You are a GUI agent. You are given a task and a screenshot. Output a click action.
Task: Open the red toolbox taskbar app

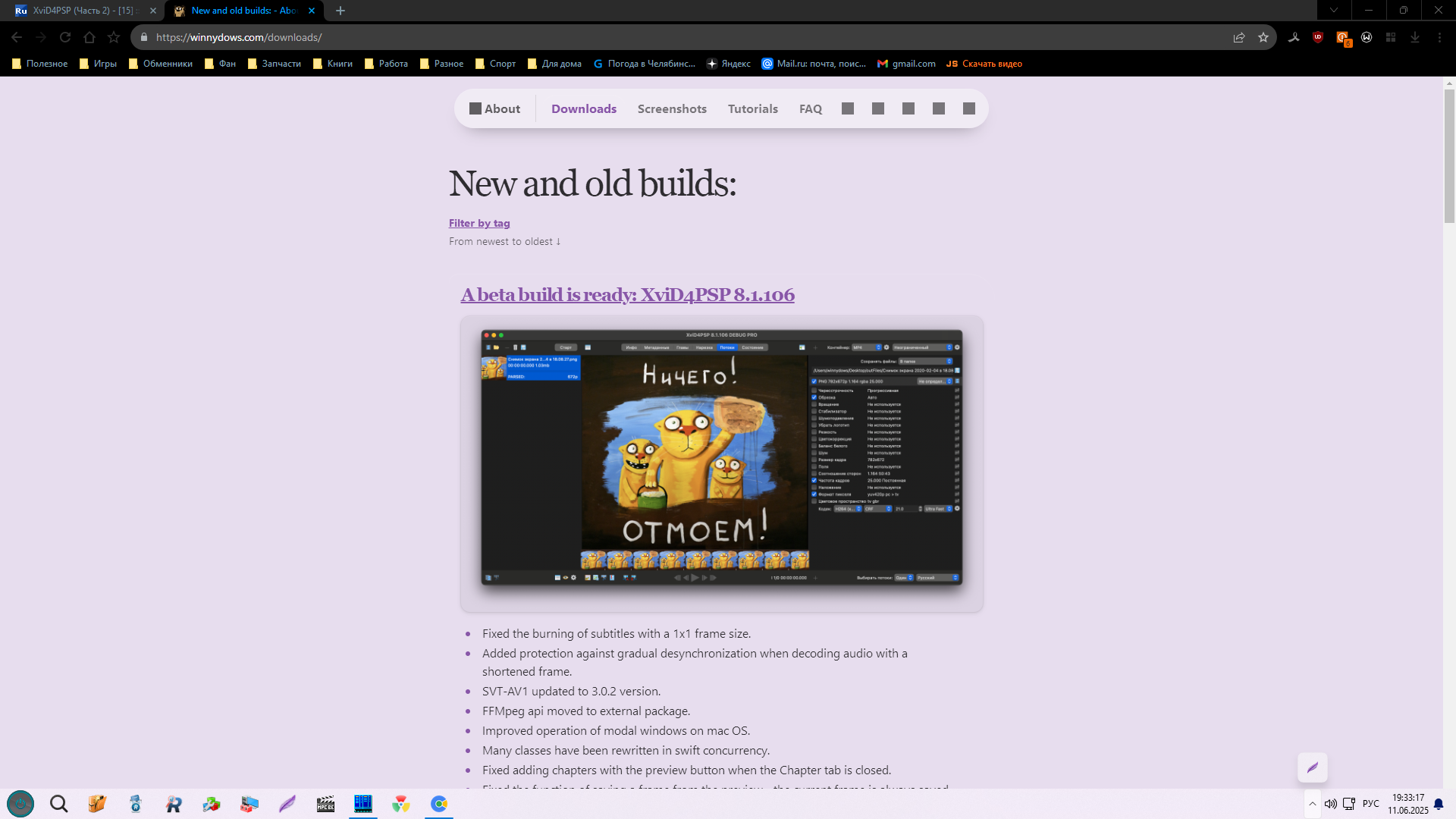click(249, 804)
